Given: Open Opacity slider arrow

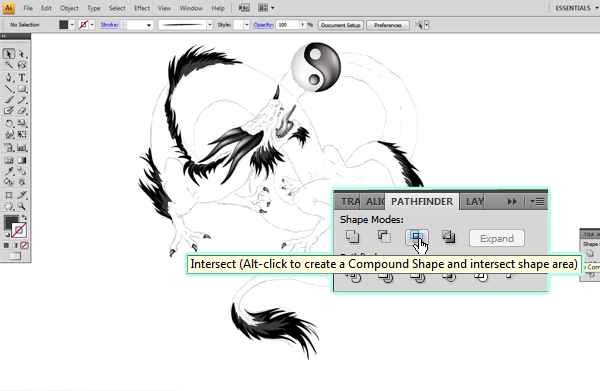Looking at the screenshot, I should point(303,25).
